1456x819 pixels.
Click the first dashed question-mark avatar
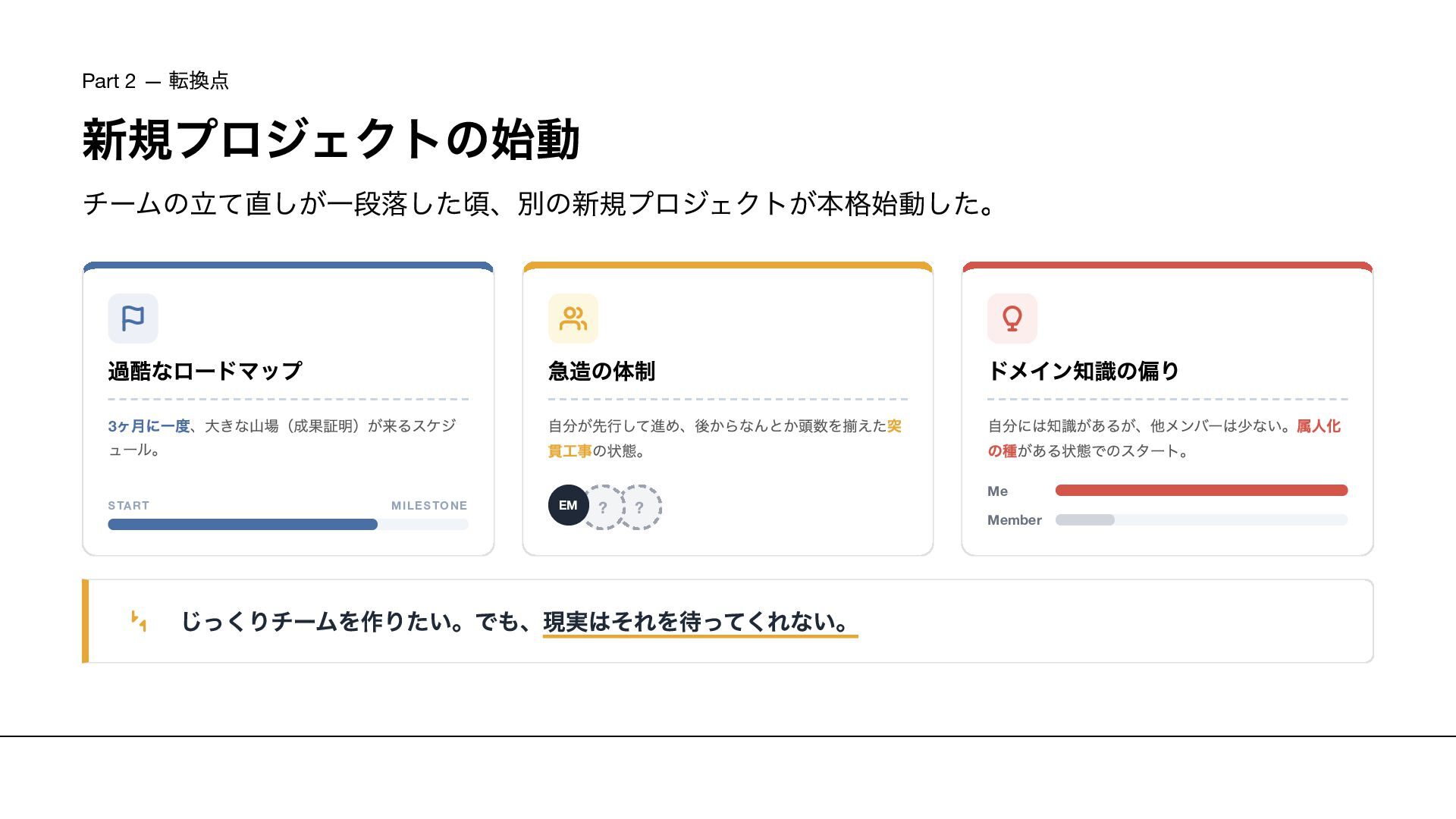click(604, 507)
